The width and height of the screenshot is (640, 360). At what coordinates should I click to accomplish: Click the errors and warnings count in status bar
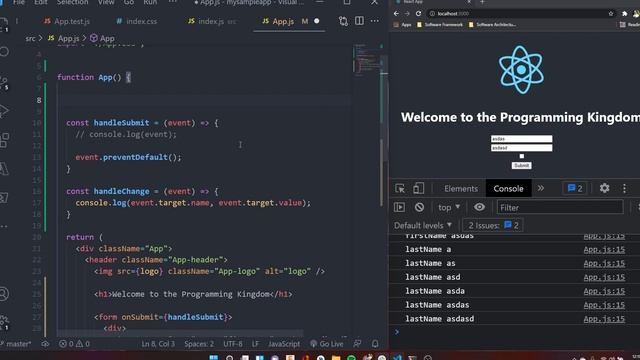[75, 344]
